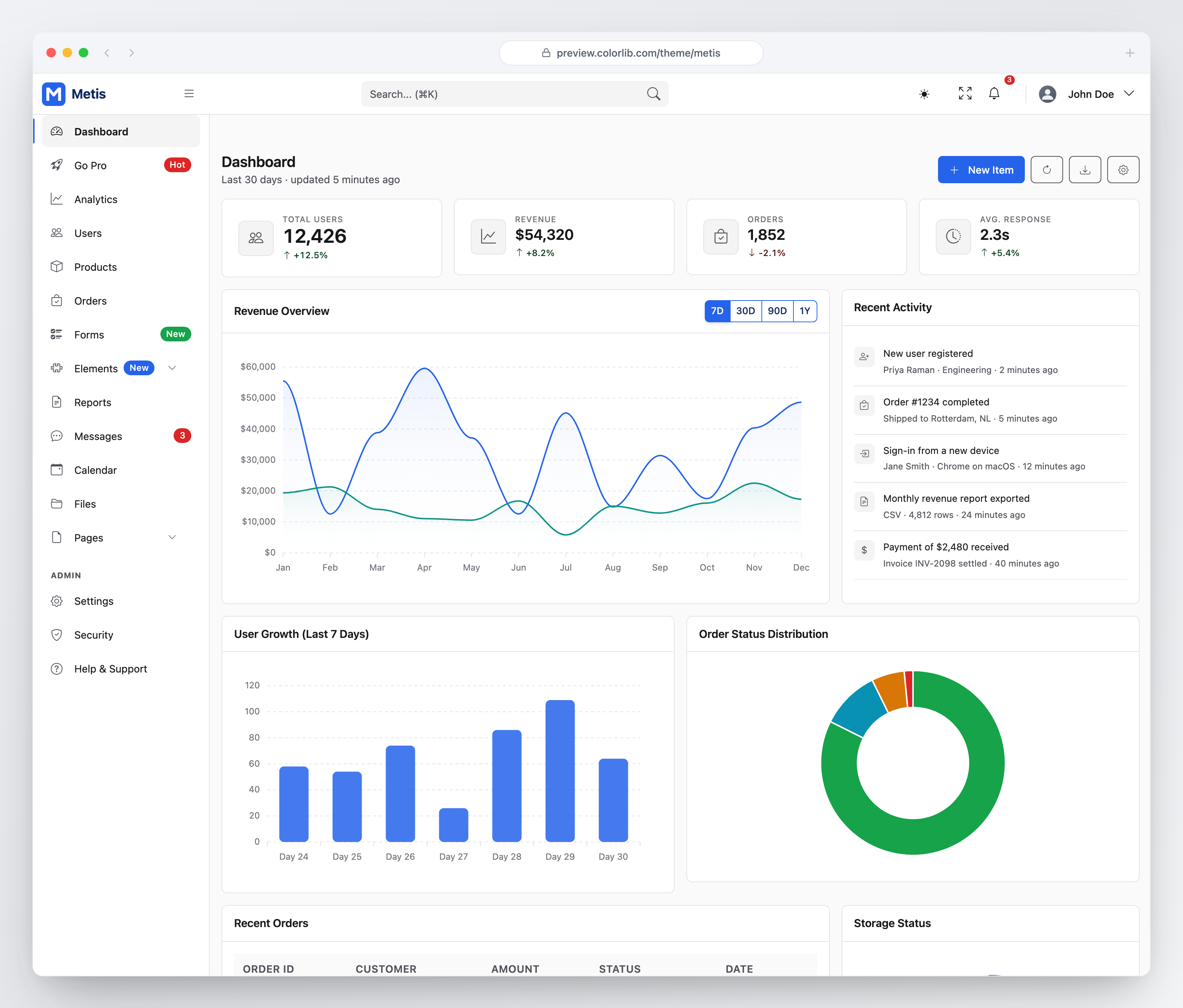
Task: Click the Avg. Response clock icon
Action: click(x=953, y=237)
